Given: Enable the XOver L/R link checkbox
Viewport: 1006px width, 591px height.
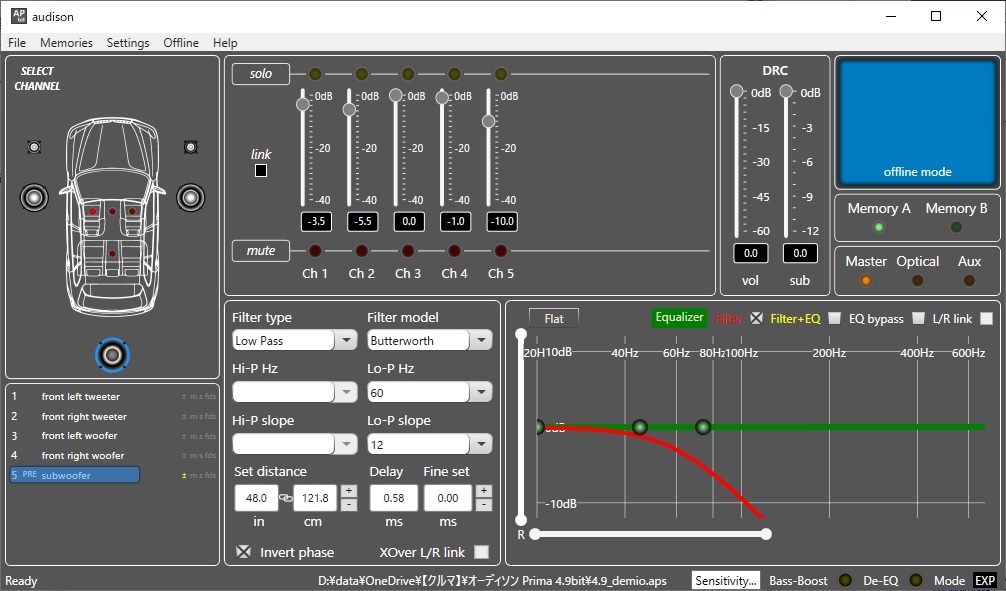Looking at the screenshot, I should coord(482,552).
